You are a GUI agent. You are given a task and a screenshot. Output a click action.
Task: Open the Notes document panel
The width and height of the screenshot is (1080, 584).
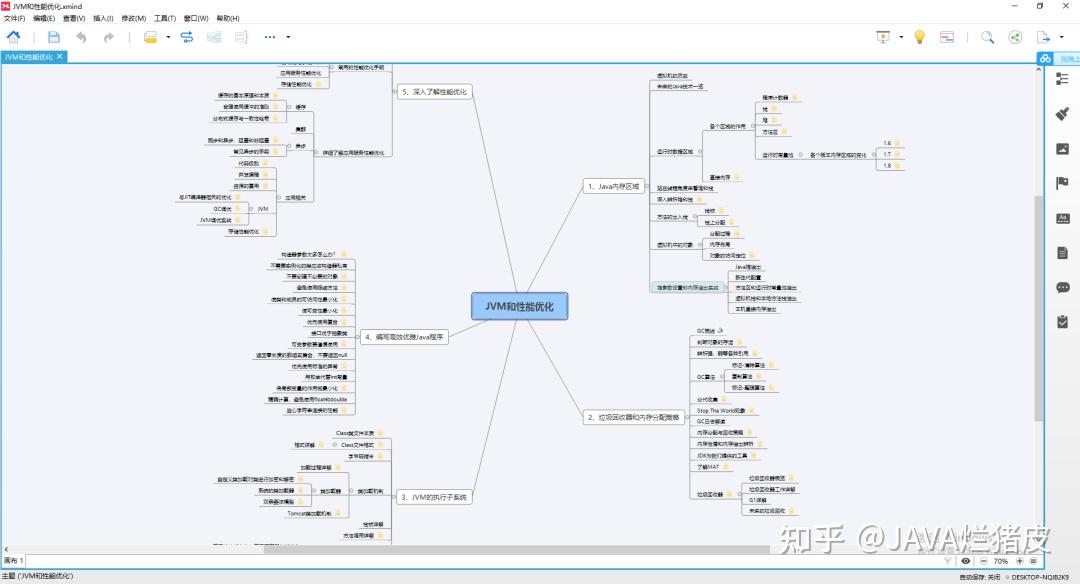click(x=1062, y=253)
